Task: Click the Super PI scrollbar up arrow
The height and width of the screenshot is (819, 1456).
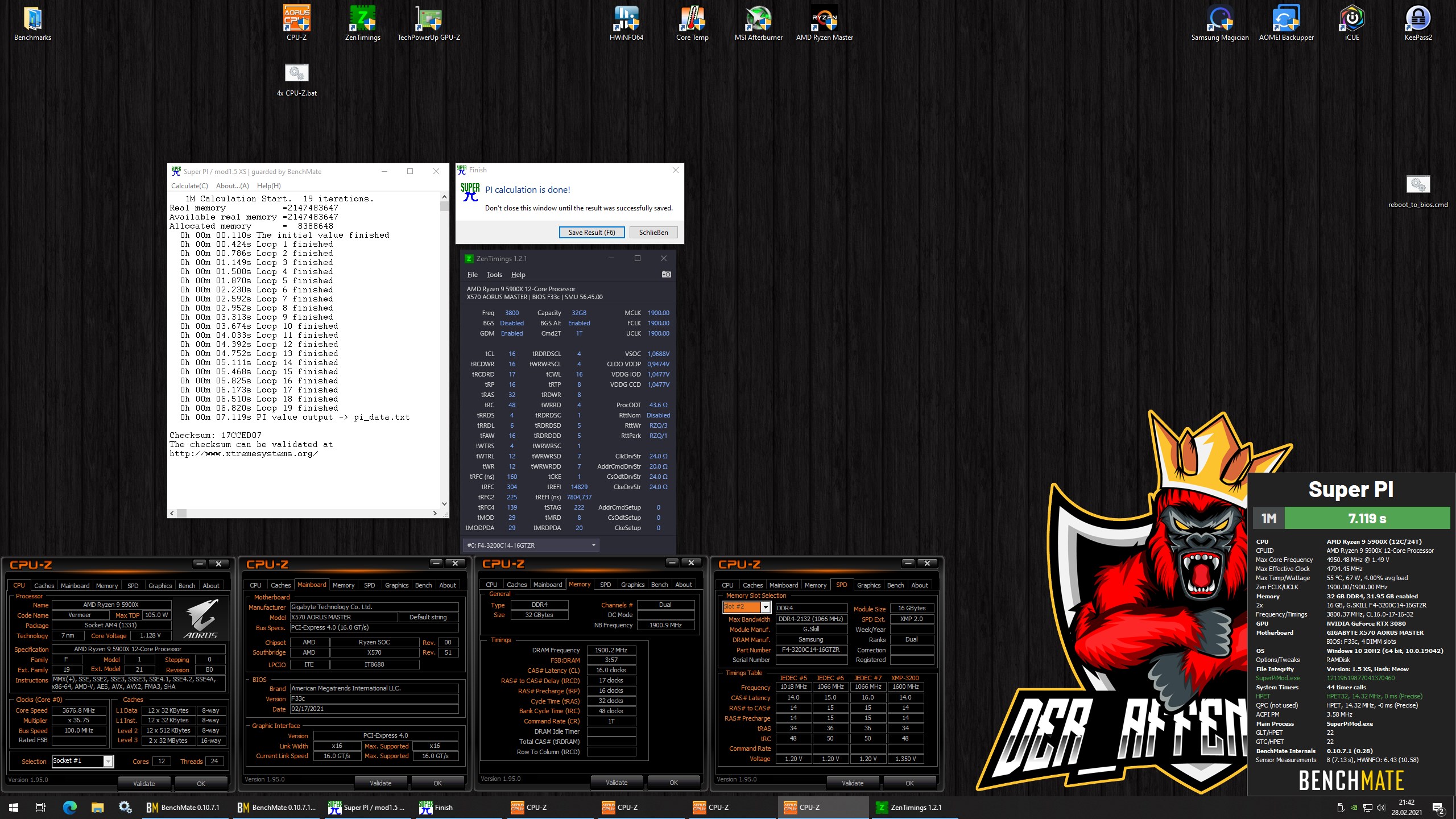Action: point(444,197)
